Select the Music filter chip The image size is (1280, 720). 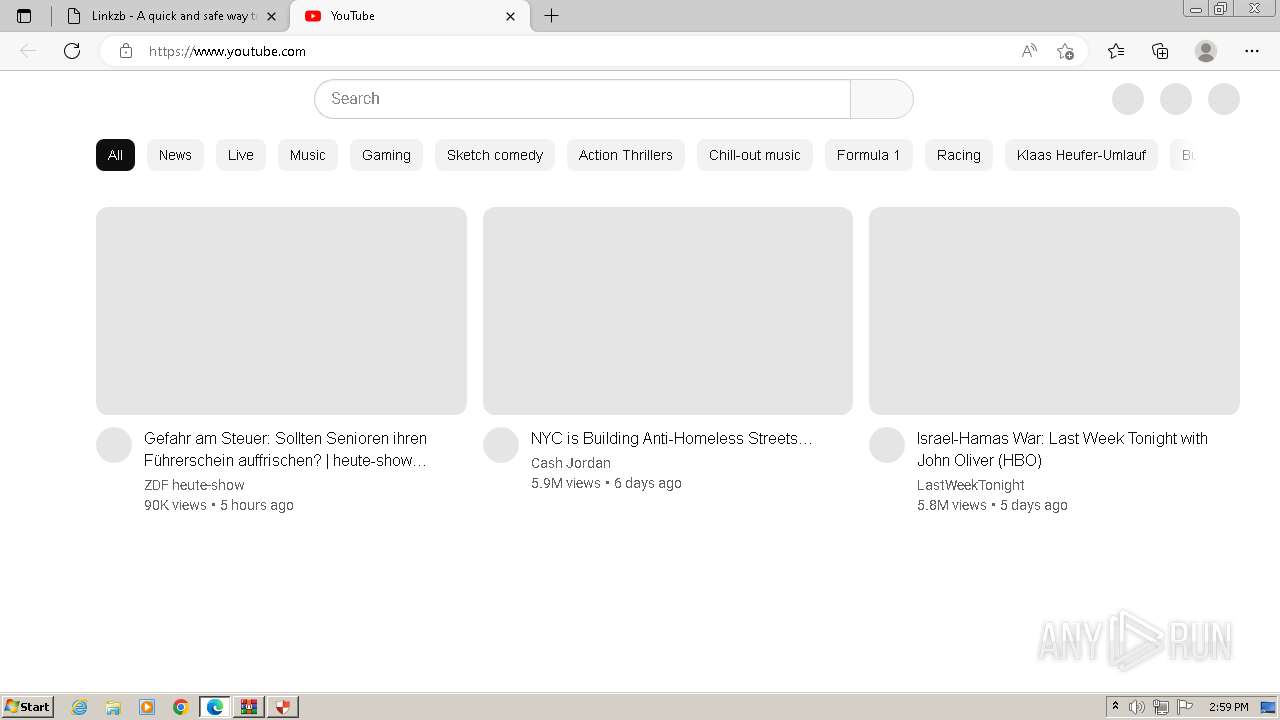pos(308,155)
